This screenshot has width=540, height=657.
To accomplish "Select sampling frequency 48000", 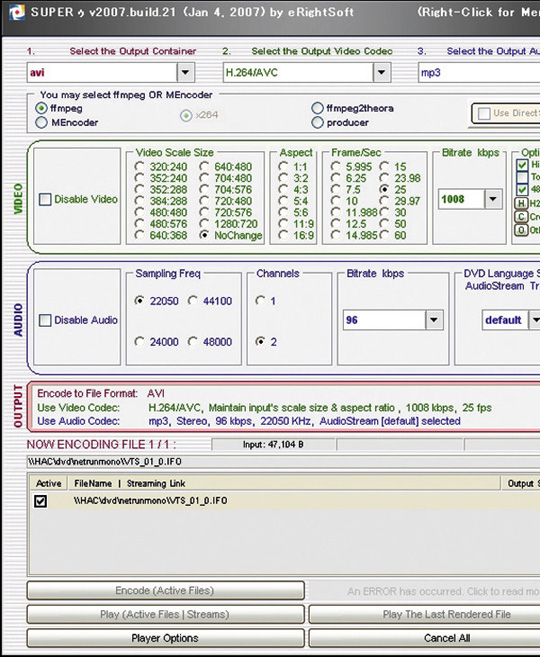I will [x=193, y=342].
